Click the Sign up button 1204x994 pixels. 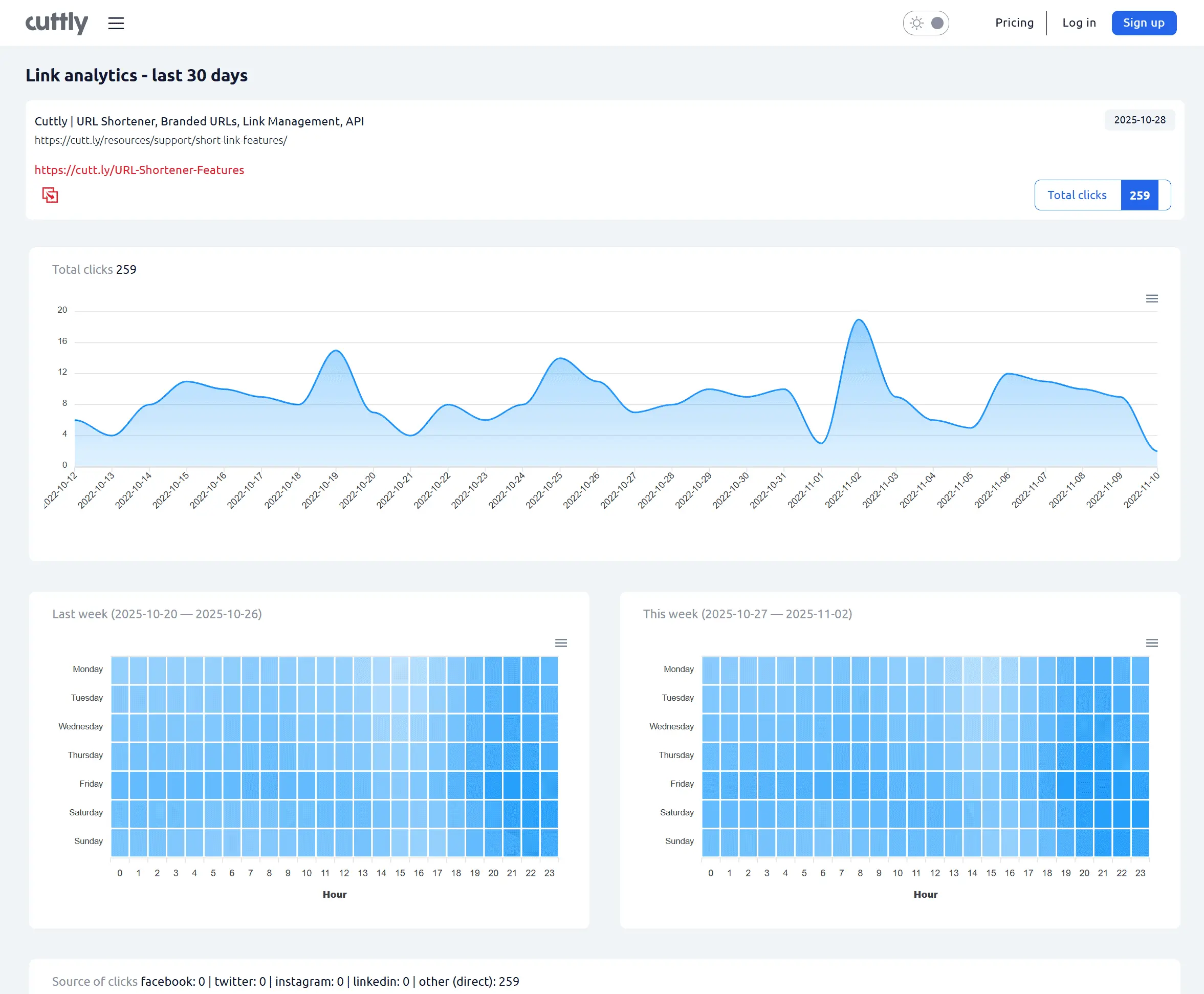tap(1143, 23)
